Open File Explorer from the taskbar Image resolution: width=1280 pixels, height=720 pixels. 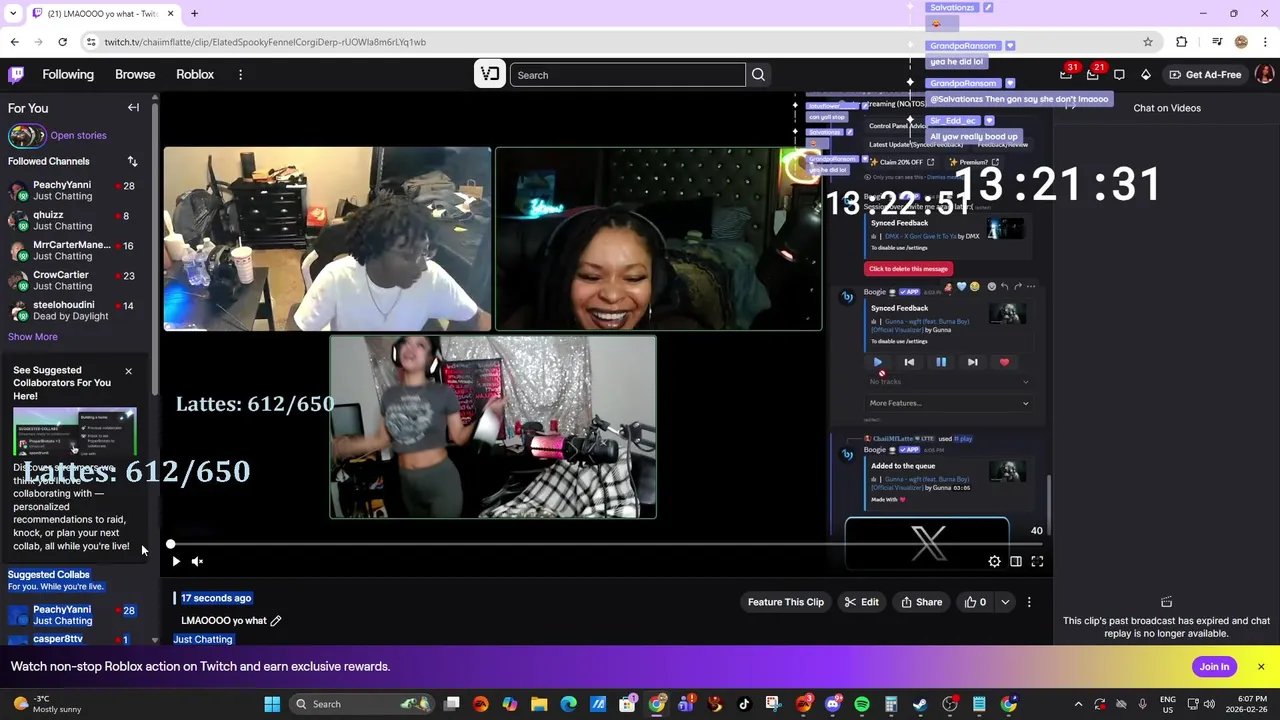pyautogui.click(x=539, y=704)
